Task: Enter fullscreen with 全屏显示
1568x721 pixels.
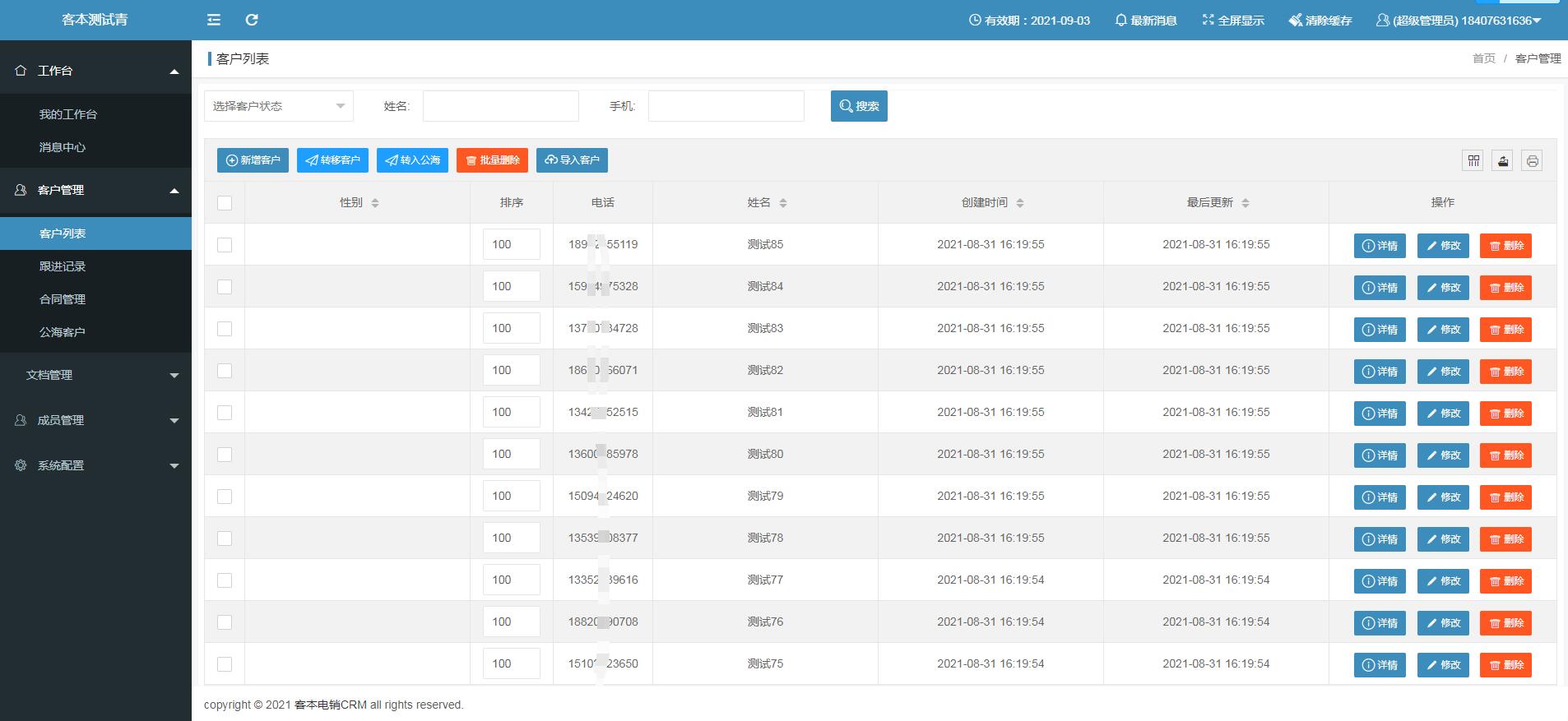Action: coord(1232,21)
